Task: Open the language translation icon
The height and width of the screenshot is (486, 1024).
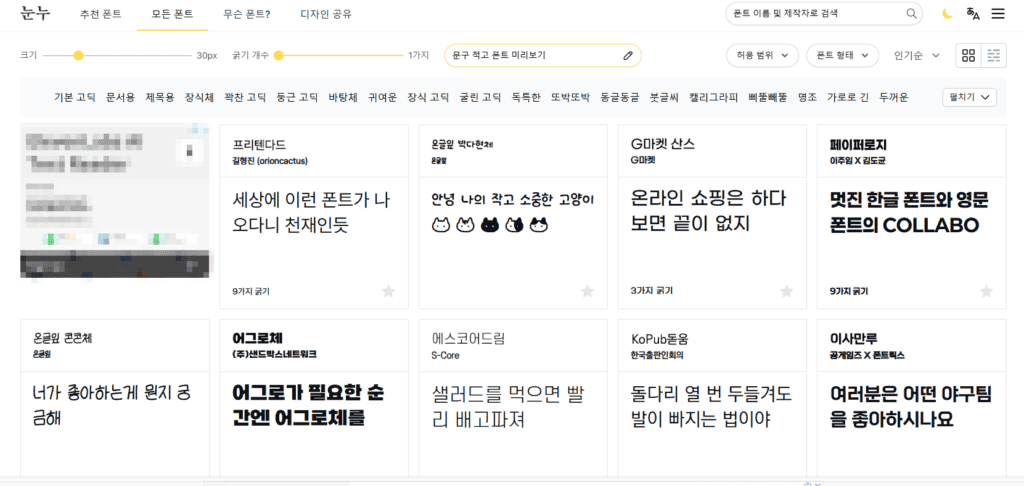Action: tap(973, 14)
